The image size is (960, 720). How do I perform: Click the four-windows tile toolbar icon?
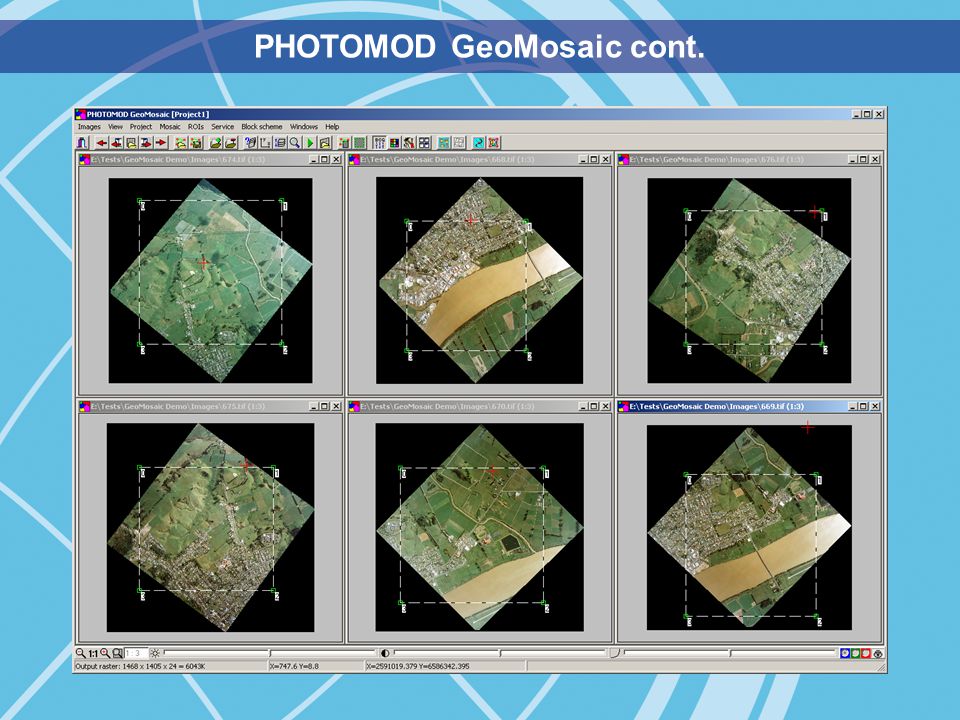pyautogui.click(x=424, y=143)
